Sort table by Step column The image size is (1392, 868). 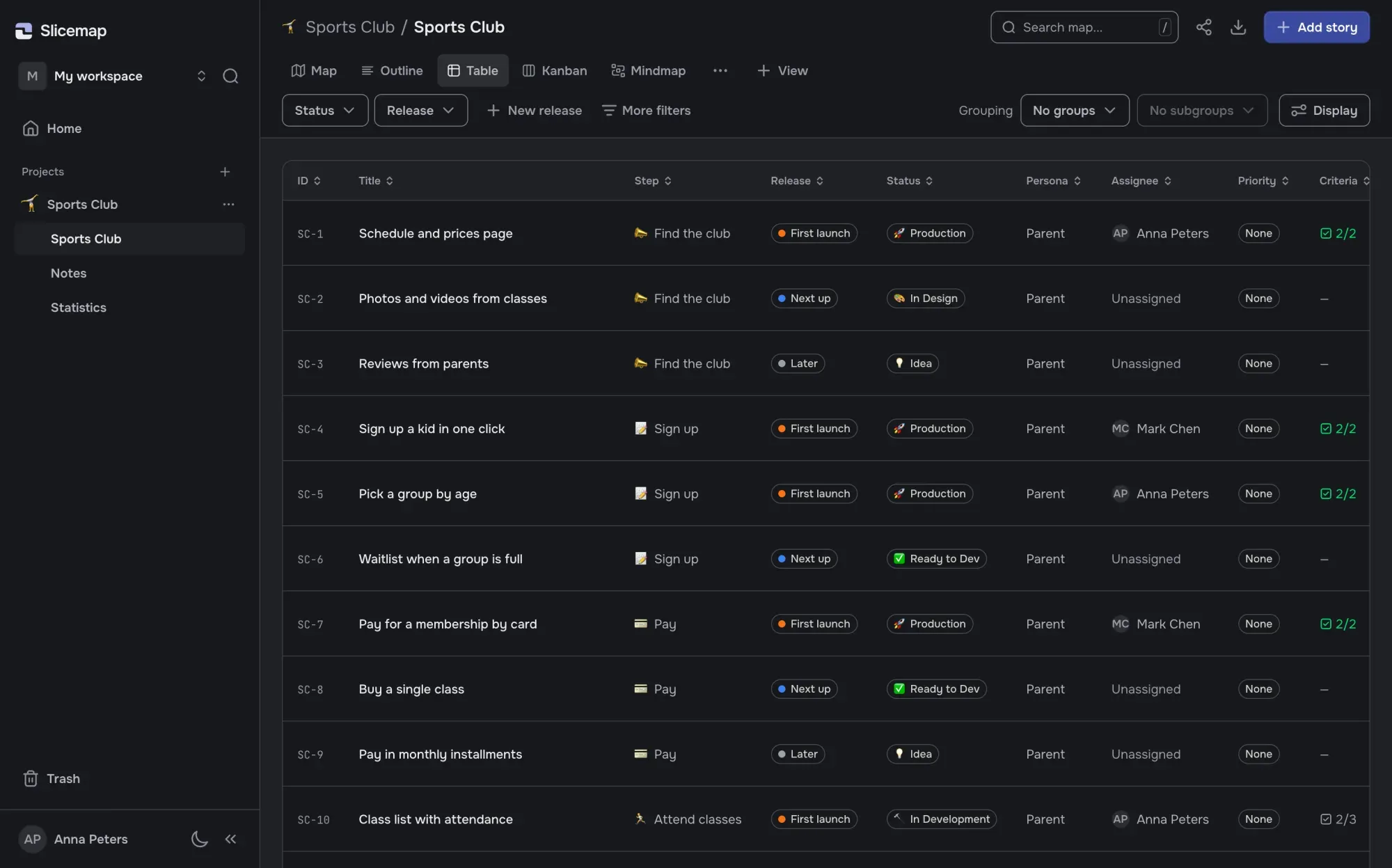click(x=653, y=181)
